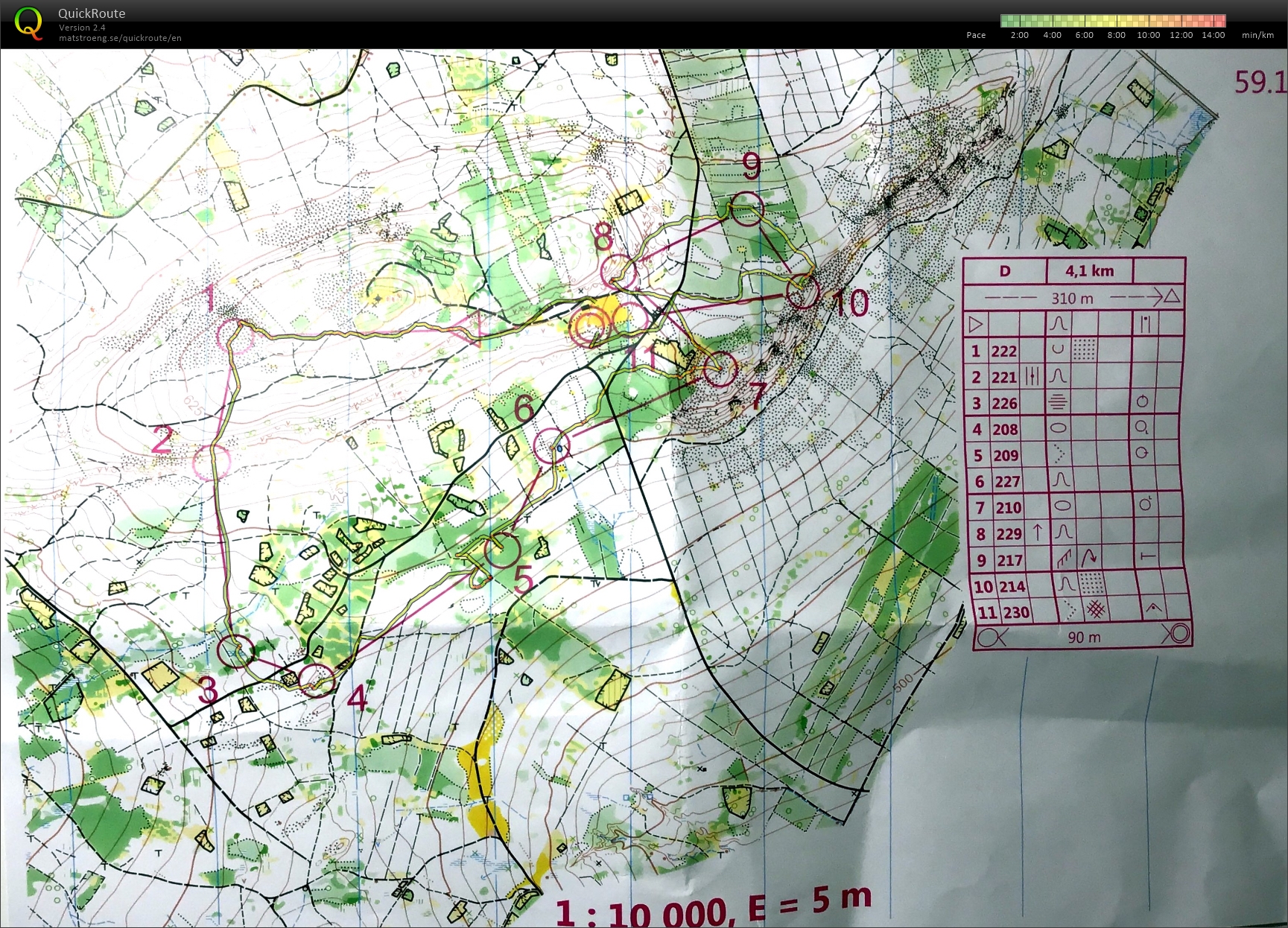Viewport: 1288px width, 928px height.
Task: Click the QuickRoute Q logo
Action: click(x=29, y=23)
